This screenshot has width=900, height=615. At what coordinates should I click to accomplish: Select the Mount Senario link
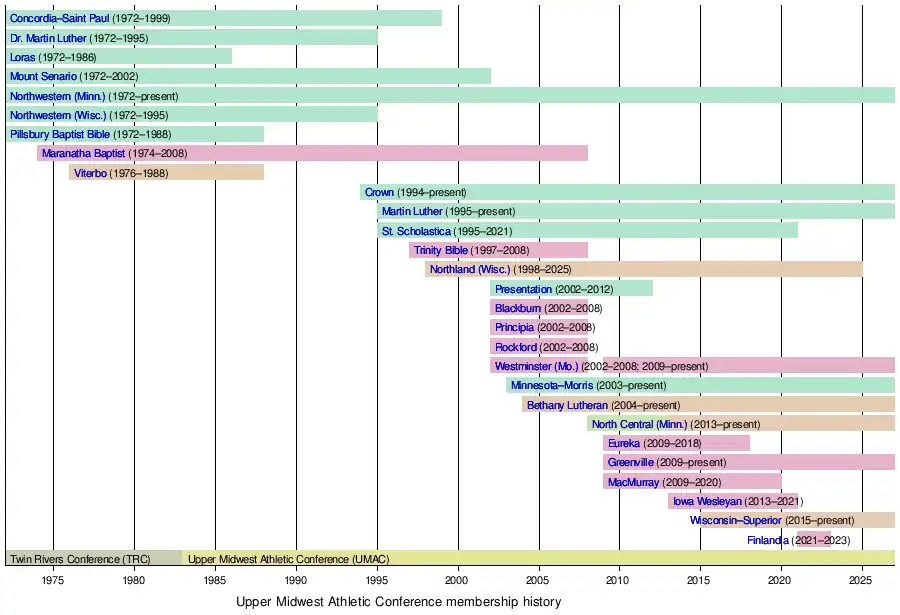(43, 76)
